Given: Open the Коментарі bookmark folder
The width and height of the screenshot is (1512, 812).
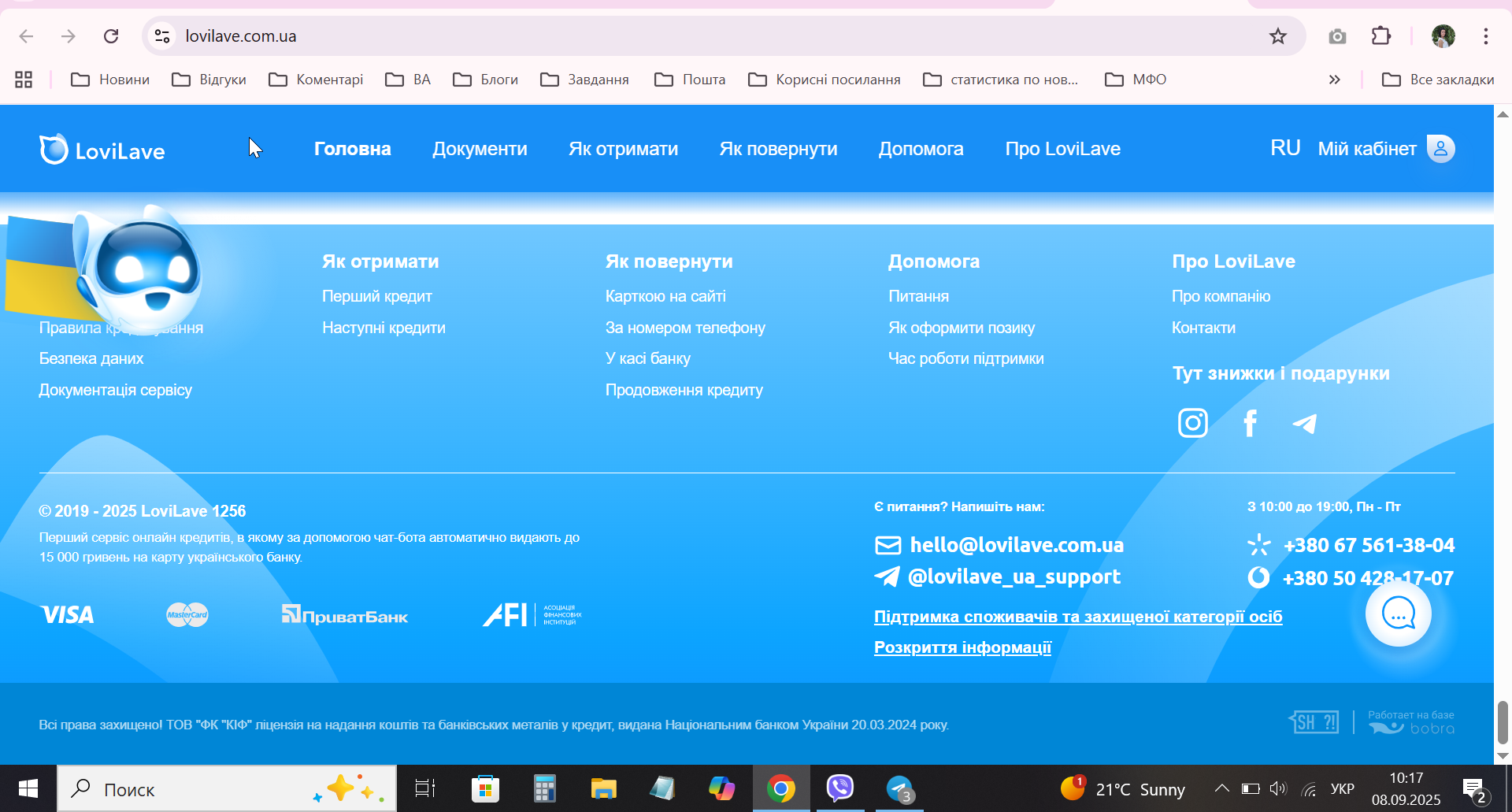Looking at the screenshot, I should [316, 80].
